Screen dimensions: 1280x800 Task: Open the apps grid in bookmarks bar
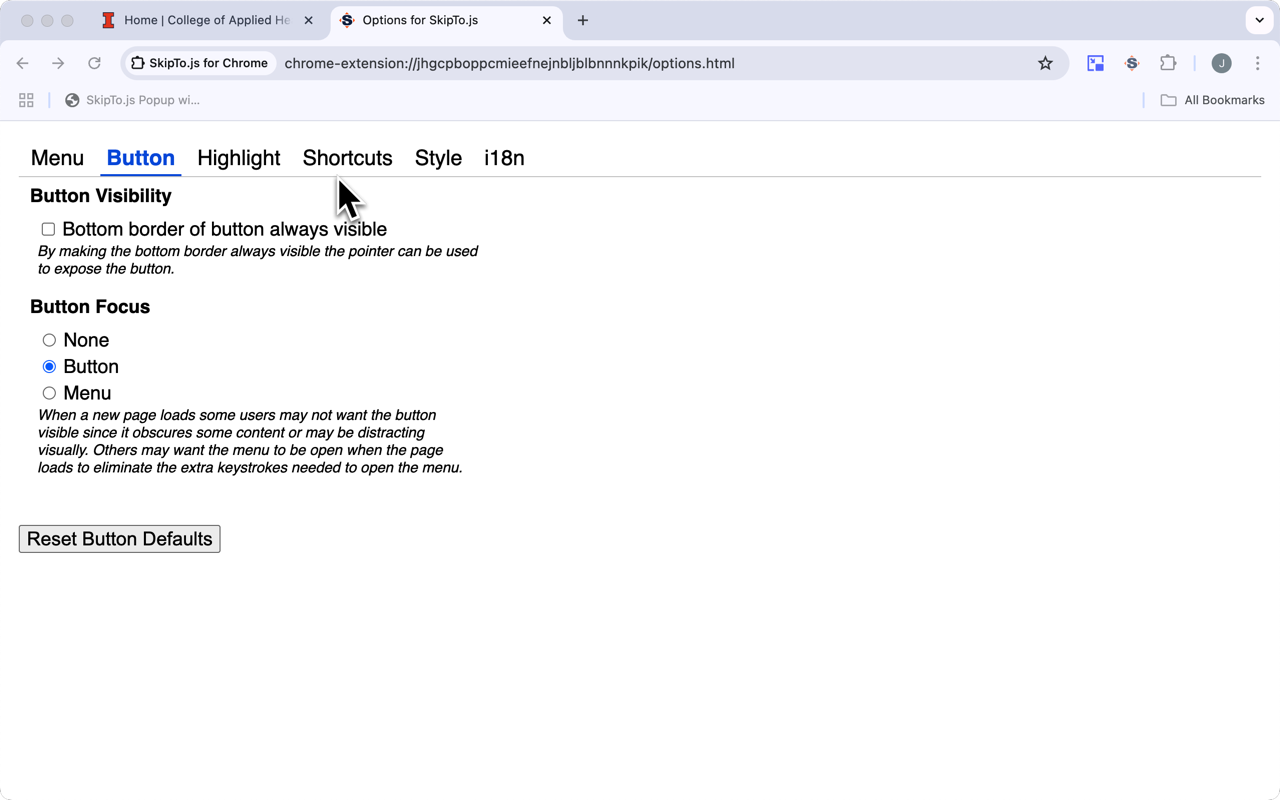click(26, 100)
